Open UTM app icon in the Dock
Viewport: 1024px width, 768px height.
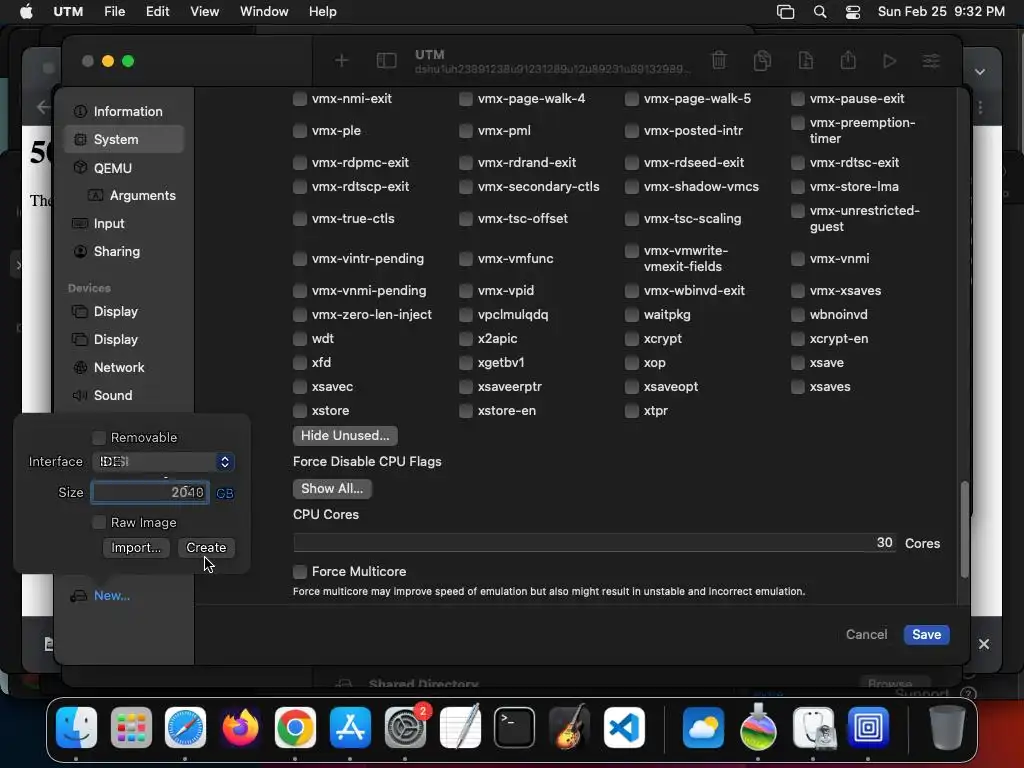pos(868,727)
